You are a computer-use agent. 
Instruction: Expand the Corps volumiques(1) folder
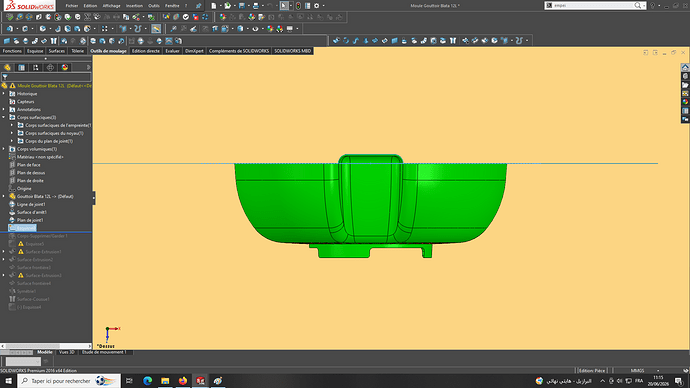[4, 149]
